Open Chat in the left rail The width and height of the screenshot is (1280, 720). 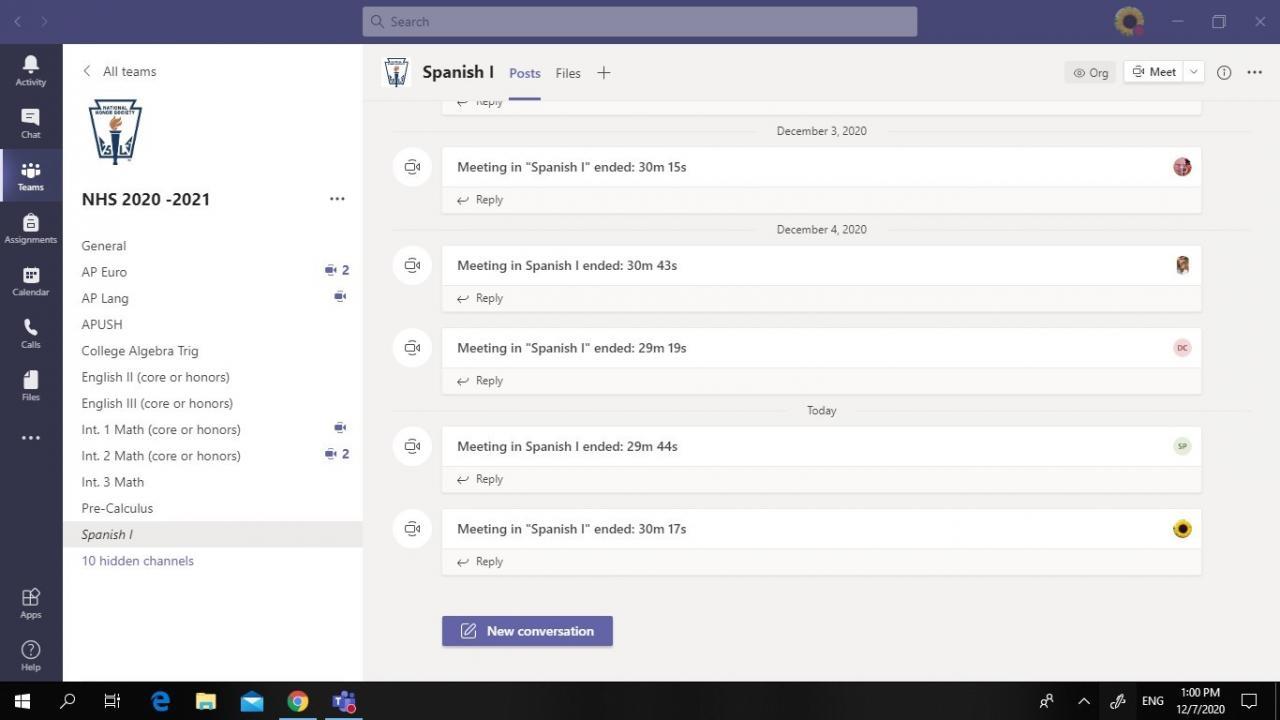tap(31, 123)
